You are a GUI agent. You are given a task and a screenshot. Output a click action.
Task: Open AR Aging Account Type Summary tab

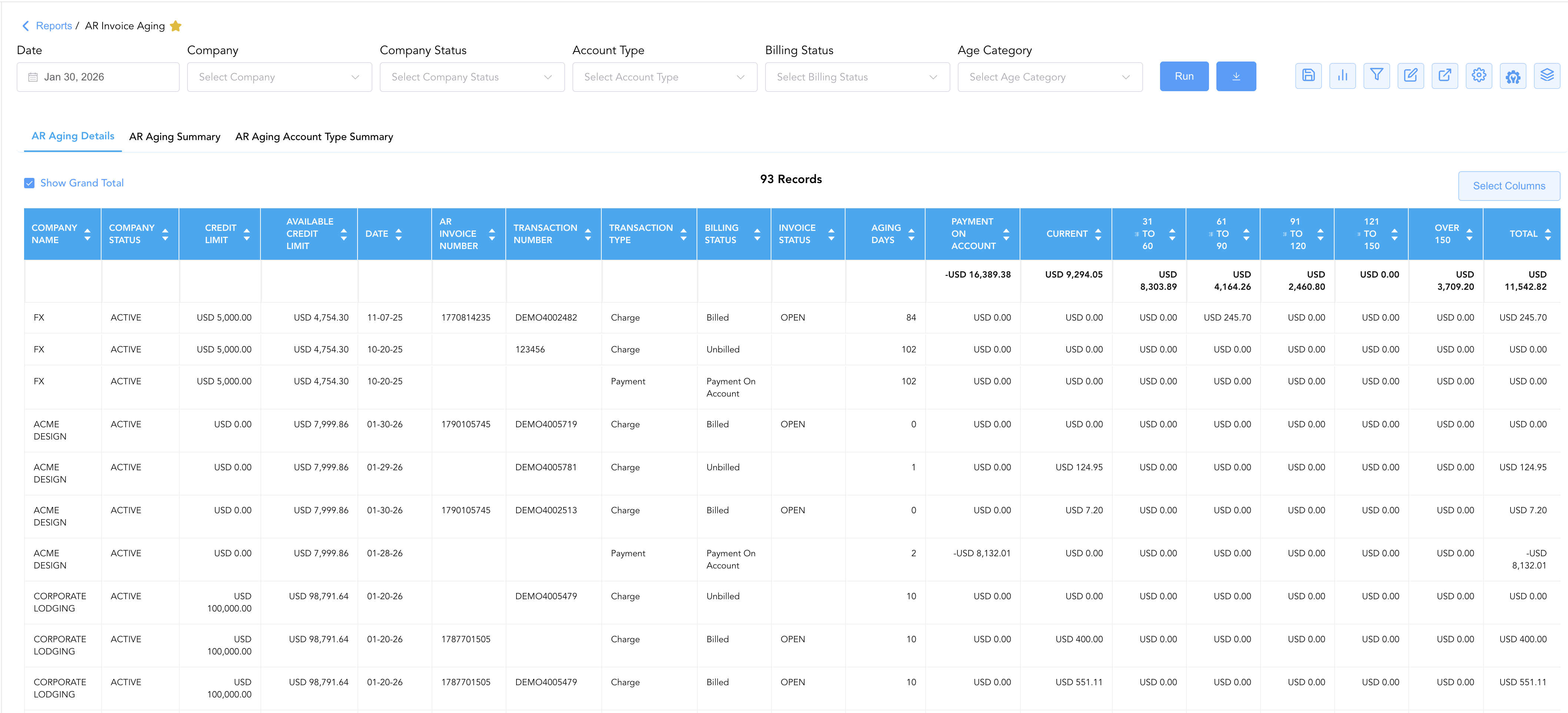click(314, 137)
